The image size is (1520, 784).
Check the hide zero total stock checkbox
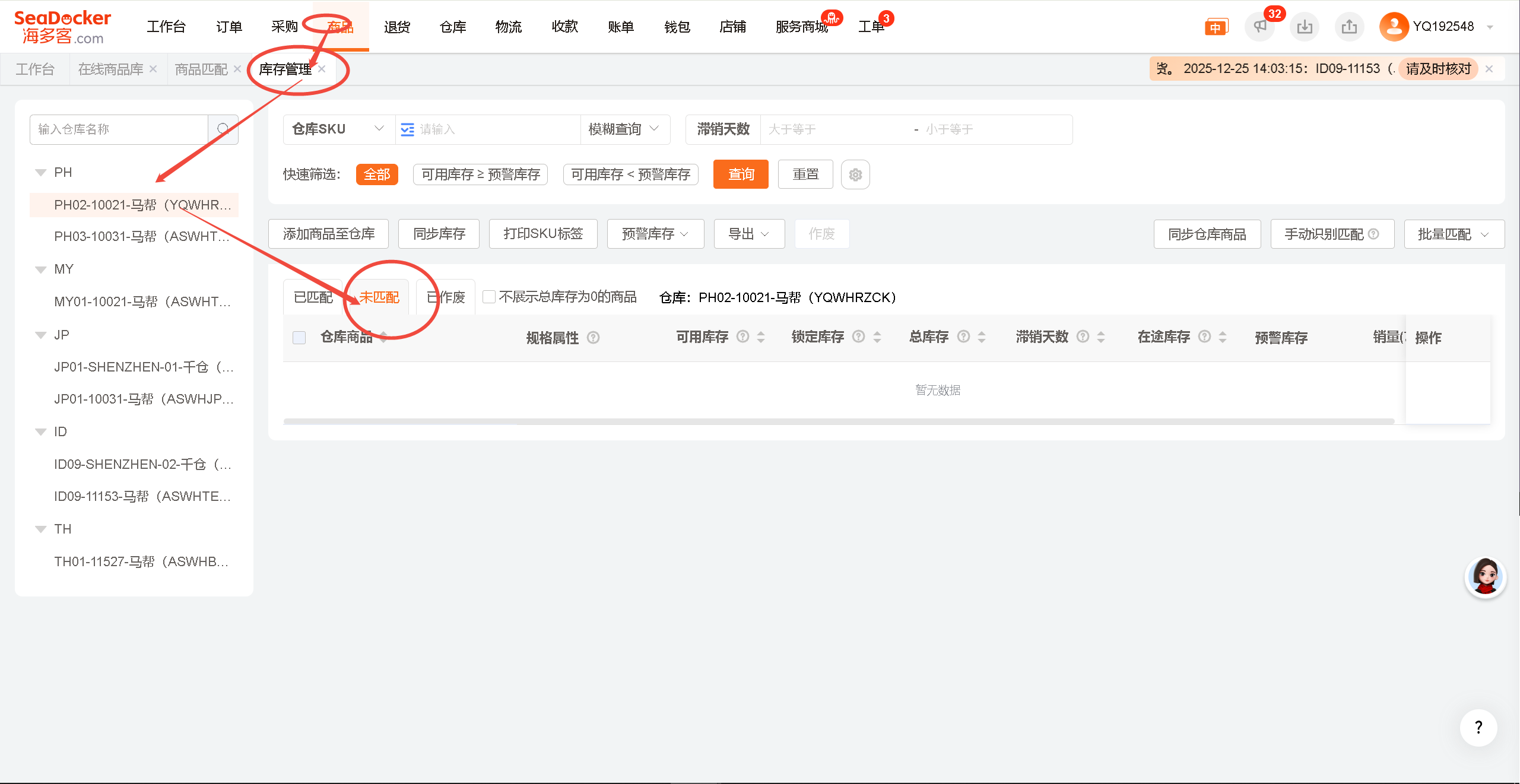point(489,297)
